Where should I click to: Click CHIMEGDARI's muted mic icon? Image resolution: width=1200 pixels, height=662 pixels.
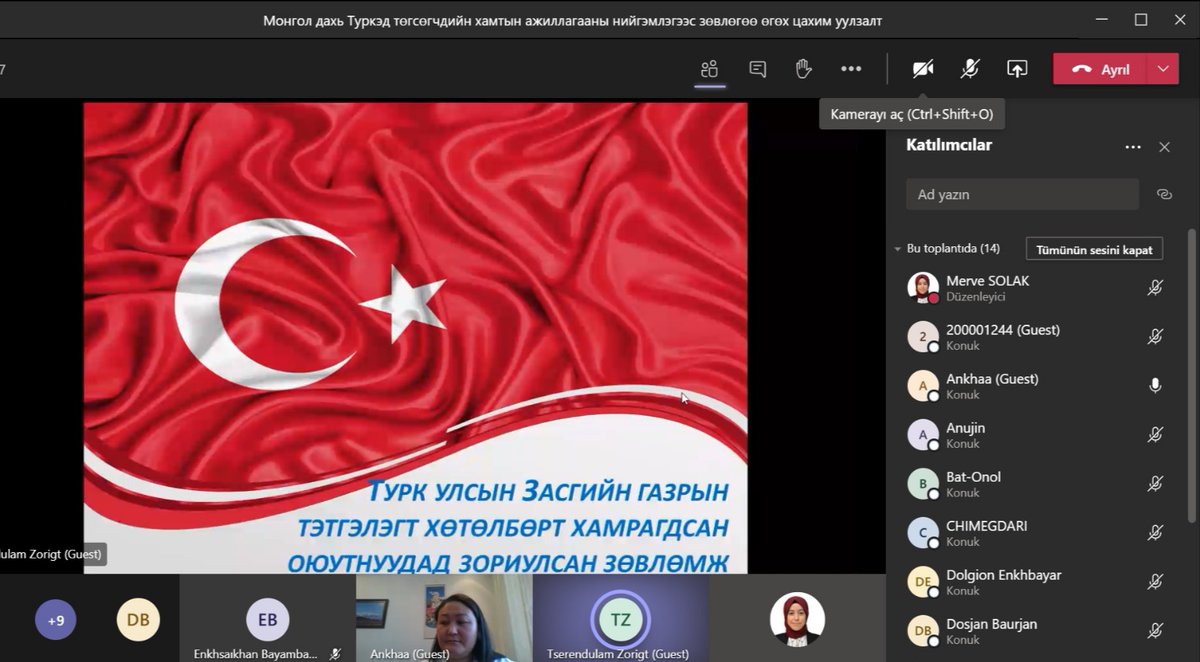pyautogui.click(x=1155, y=533)
